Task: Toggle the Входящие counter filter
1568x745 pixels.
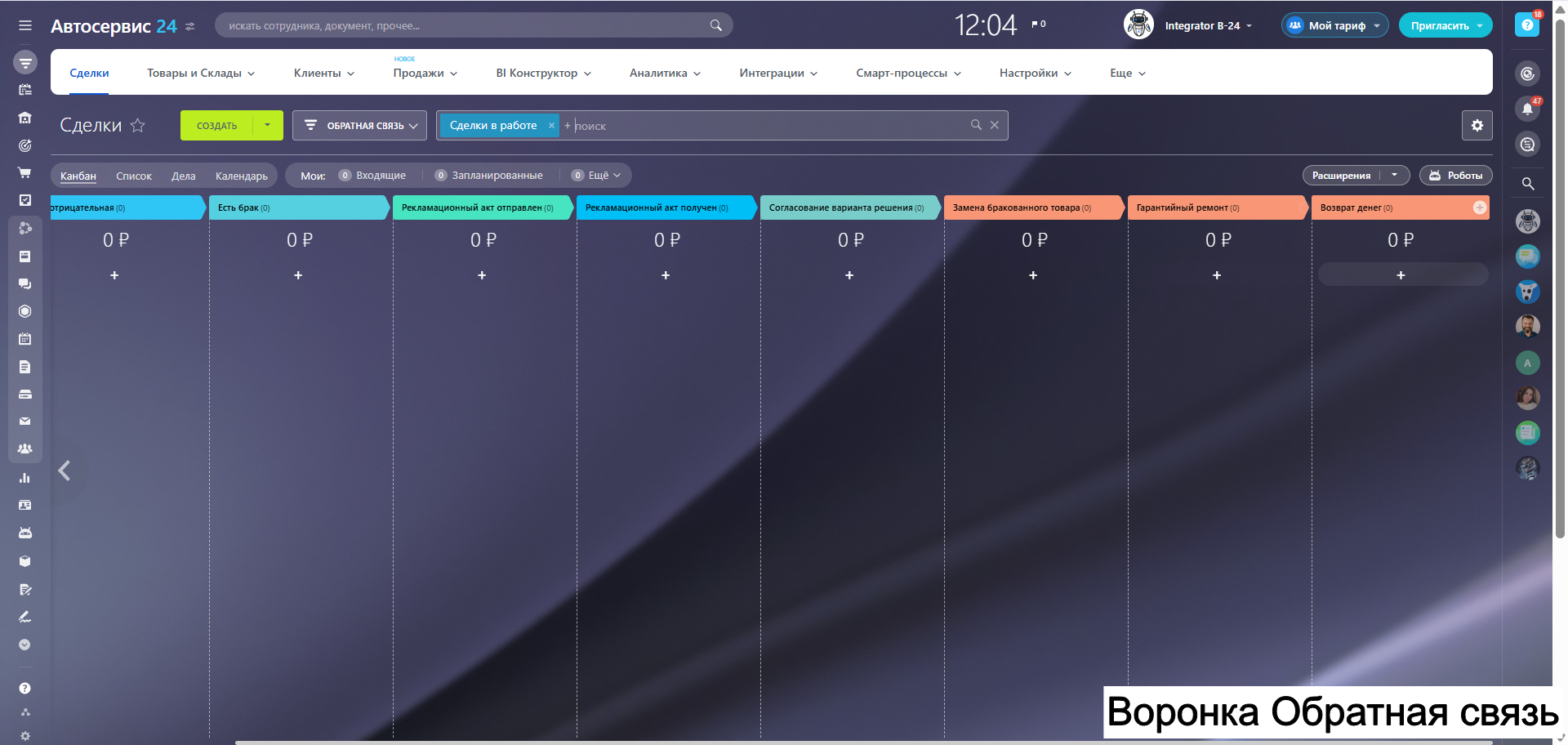Action: point(372,176)
